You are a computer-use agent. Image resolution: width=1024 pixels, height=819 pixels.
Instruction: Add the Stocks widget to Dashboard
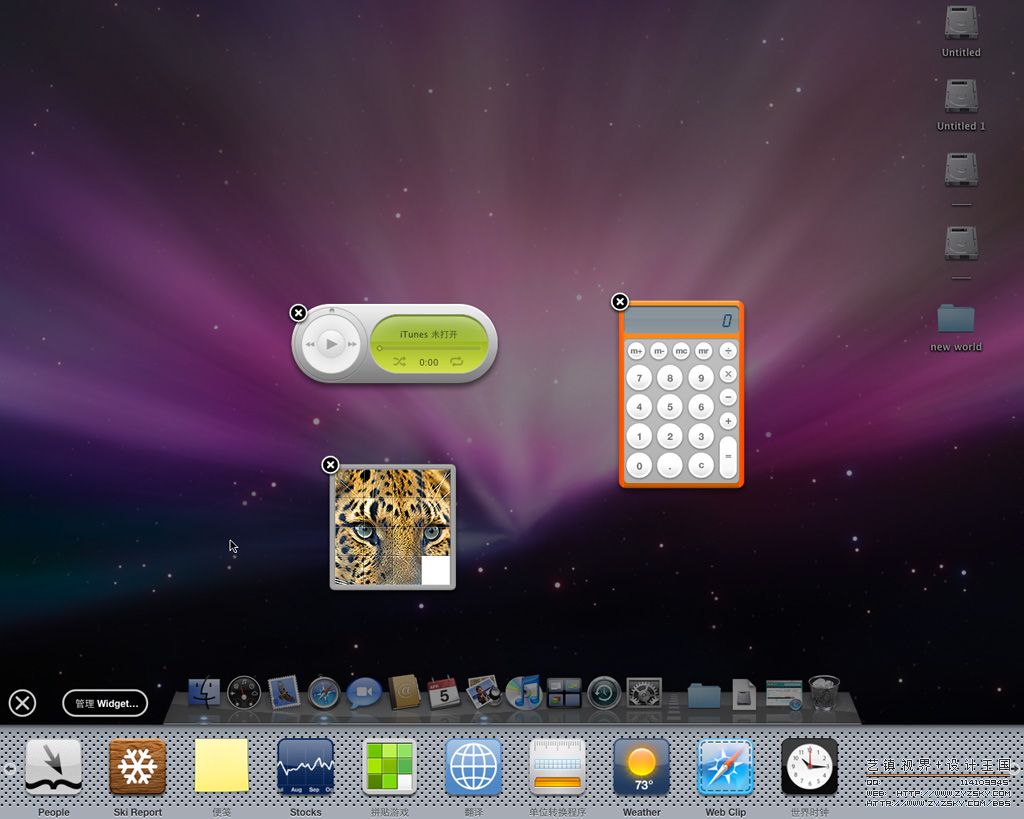pyautogui.click(x=305, y=767)
